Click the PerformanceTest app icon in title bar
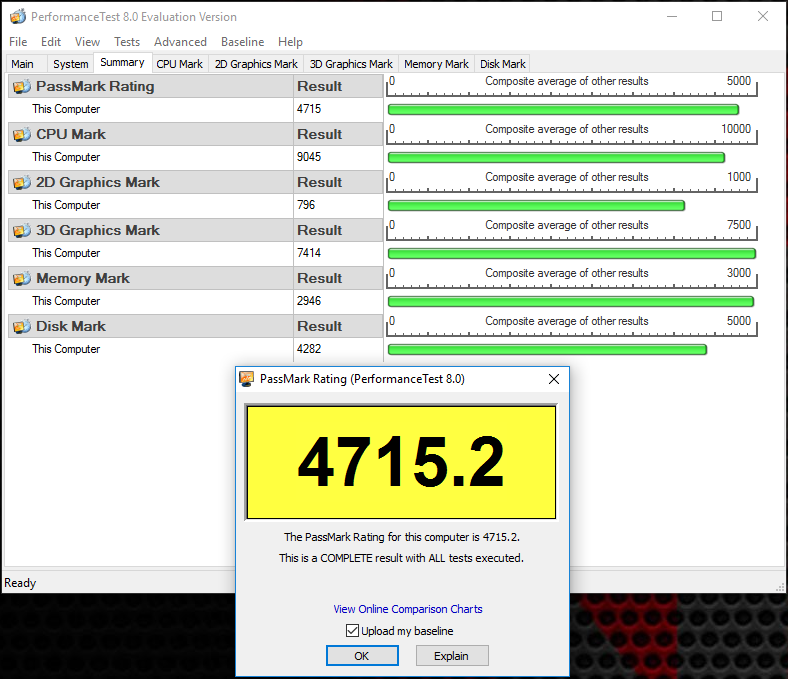Viewport: 788px width, 679px height. click(x=18, y=17)
